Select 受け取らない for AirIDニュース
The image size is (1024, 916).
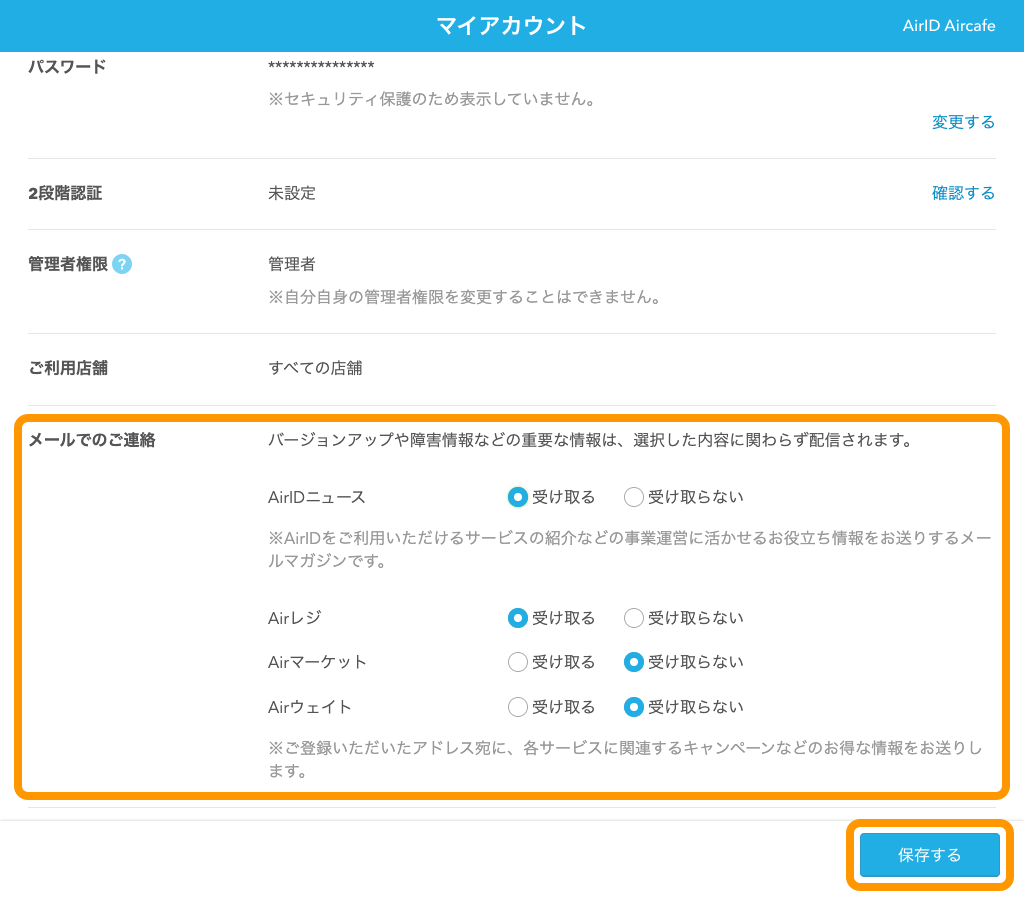633,496
